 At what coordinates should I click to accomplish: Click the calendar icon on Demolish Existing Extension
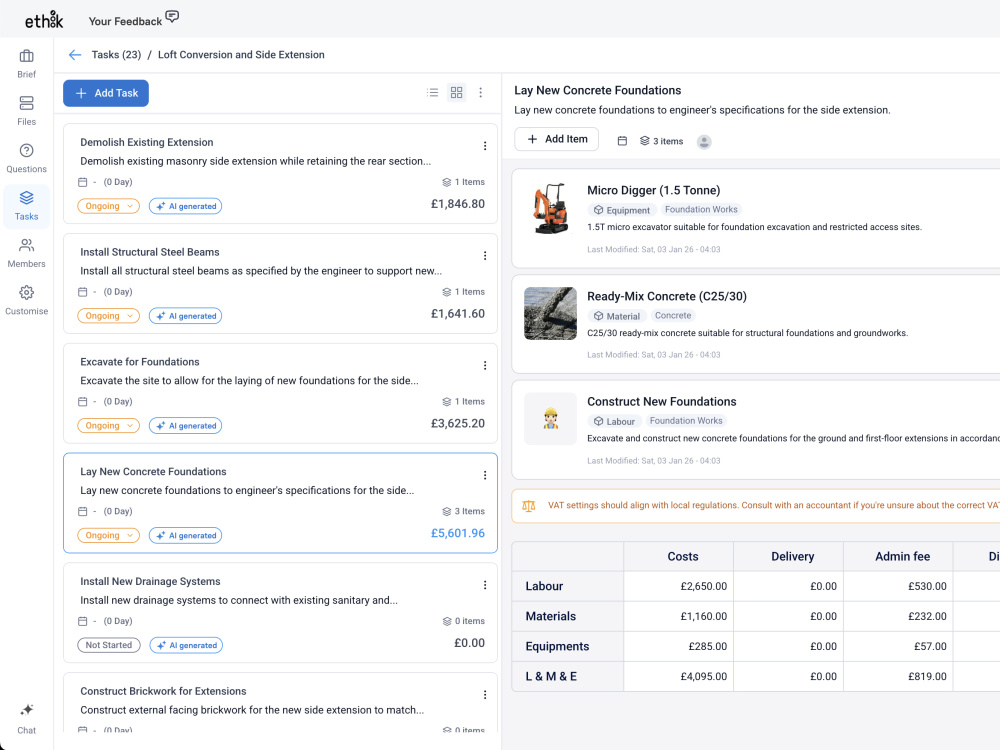point(82,182)
